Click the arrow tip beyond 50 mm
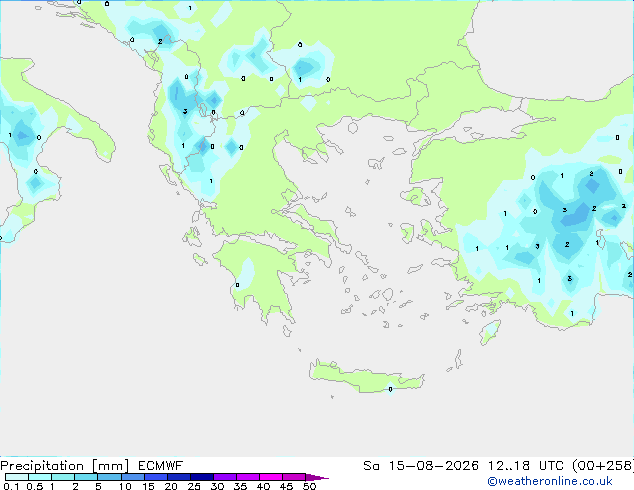This screenshot has height=490, width=634. (x=317, y=477)
